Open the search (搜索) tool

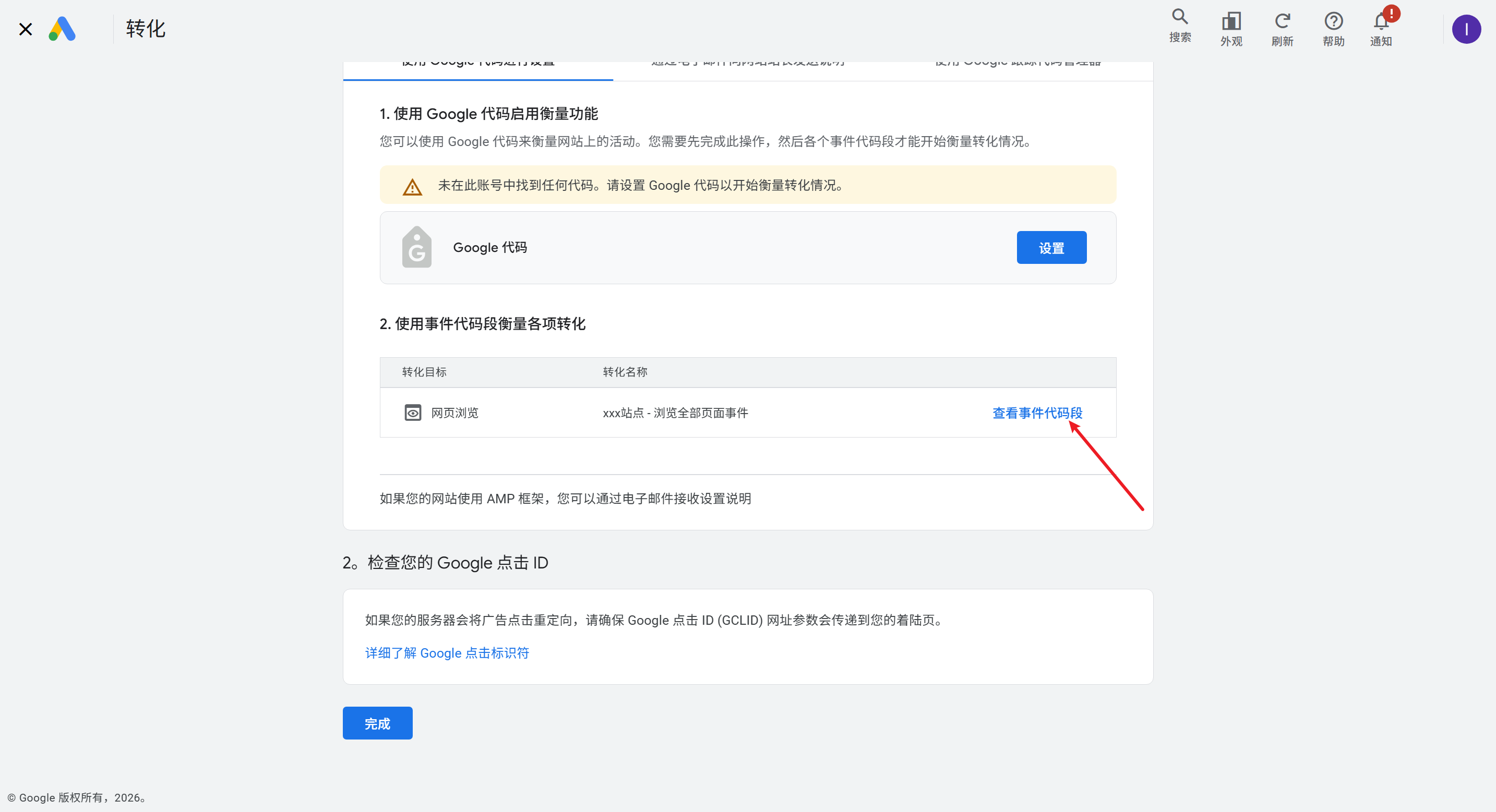(x=1179, y=26)
